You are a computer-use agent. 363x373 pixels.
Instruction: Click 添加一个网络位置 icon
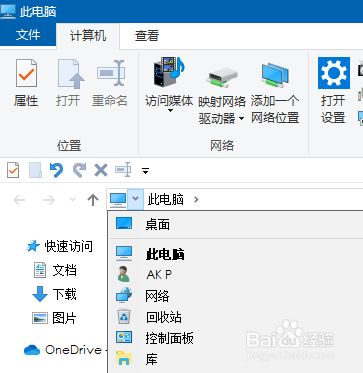275,74
